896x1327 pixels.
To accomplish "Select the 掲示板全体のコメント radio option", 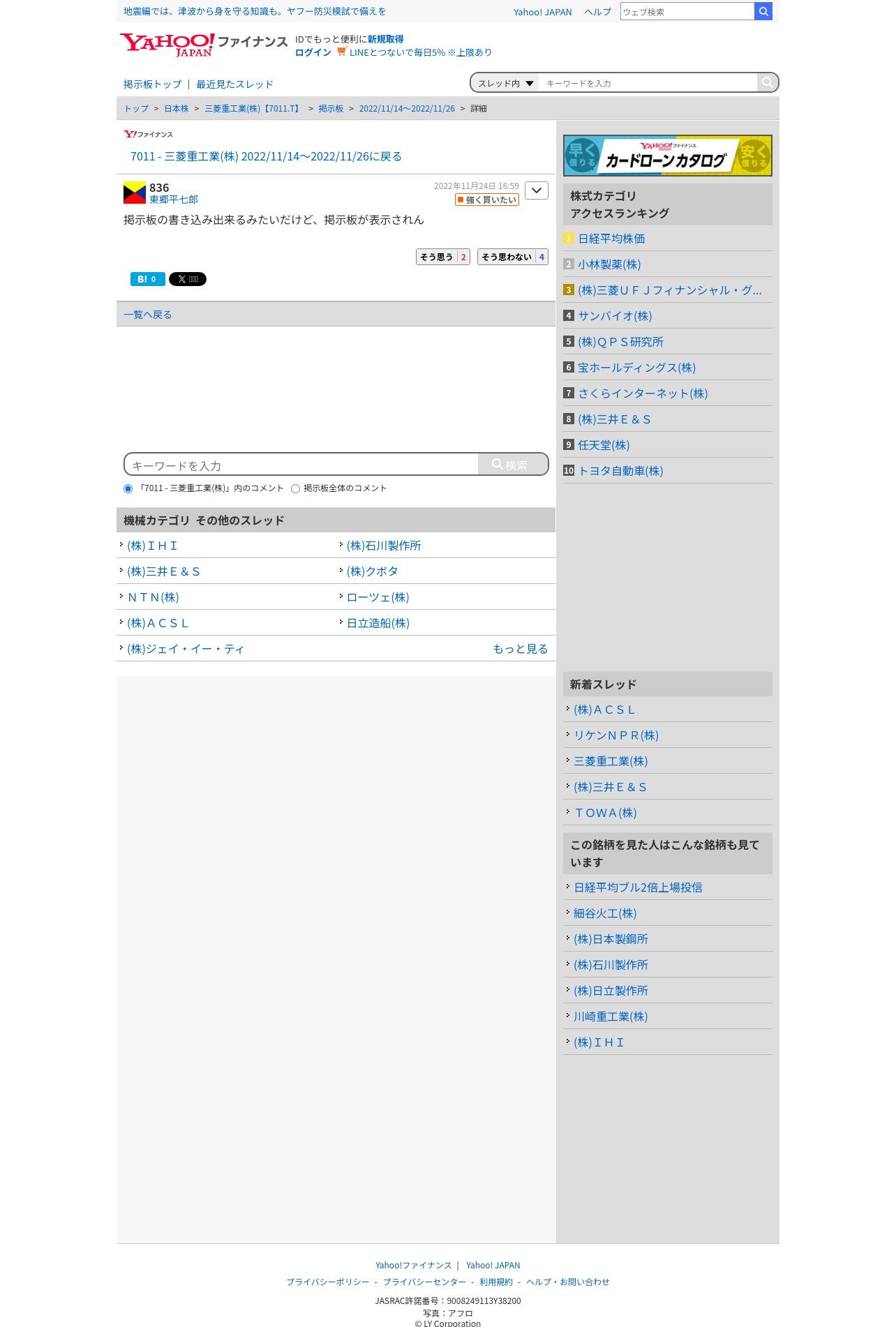I will (x=295, y=488).
